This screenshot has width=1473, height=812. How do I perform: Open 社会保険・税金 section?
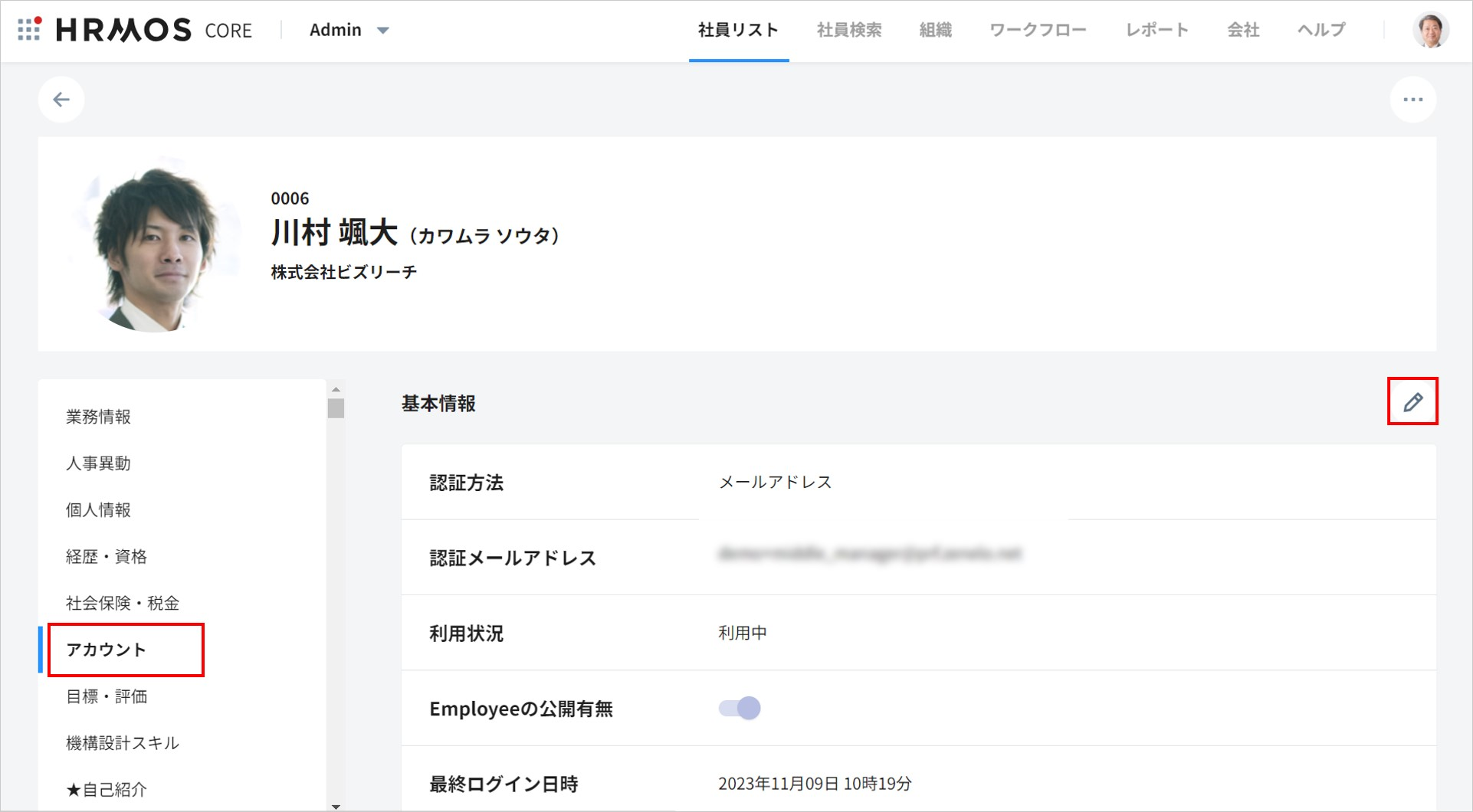click(123, 603)
